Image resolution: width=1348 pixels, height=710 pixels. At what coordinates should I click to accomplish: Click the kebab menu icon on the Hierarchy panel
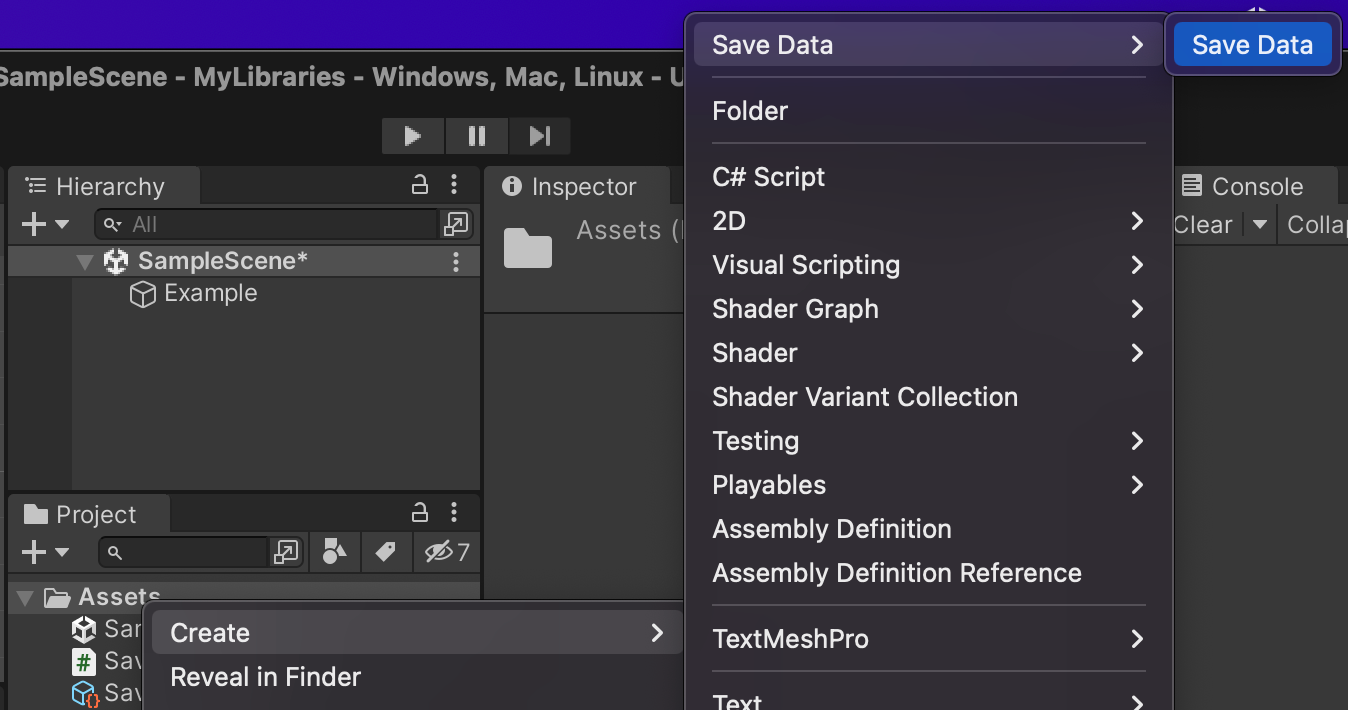point(454,184)
